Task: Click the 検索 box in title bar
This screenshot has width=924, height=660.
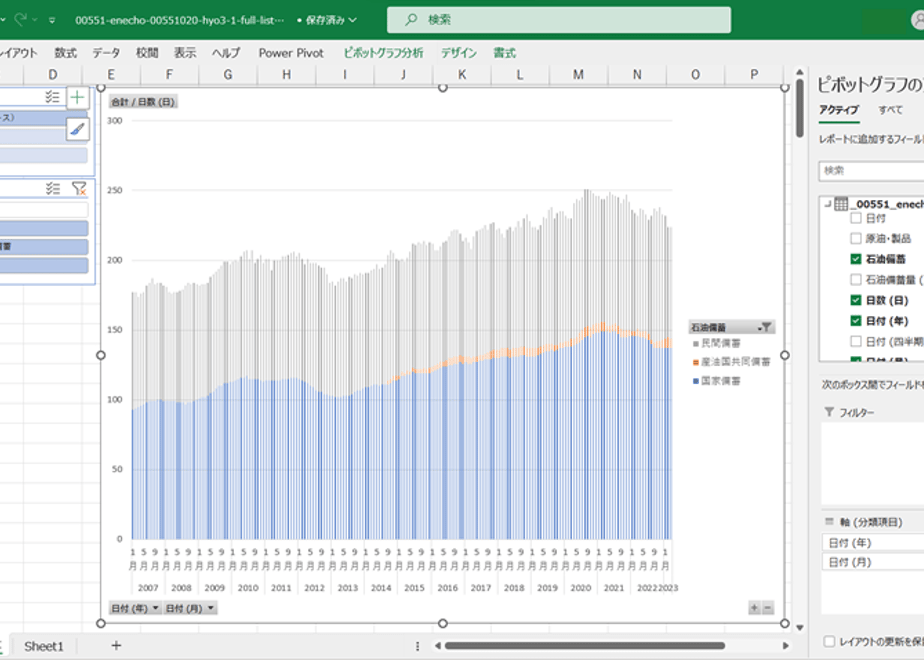Action: 559,19
